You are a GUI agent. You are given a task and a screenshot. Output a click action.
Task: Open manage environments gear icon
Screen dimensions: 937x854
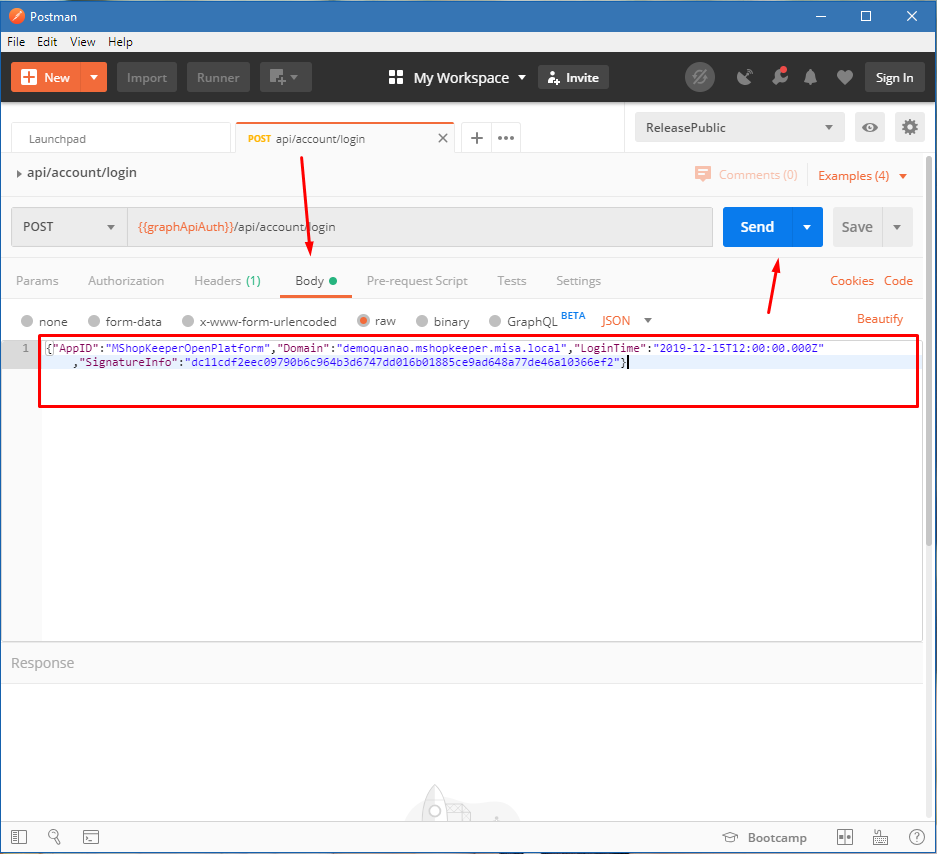tap(910, 127)
